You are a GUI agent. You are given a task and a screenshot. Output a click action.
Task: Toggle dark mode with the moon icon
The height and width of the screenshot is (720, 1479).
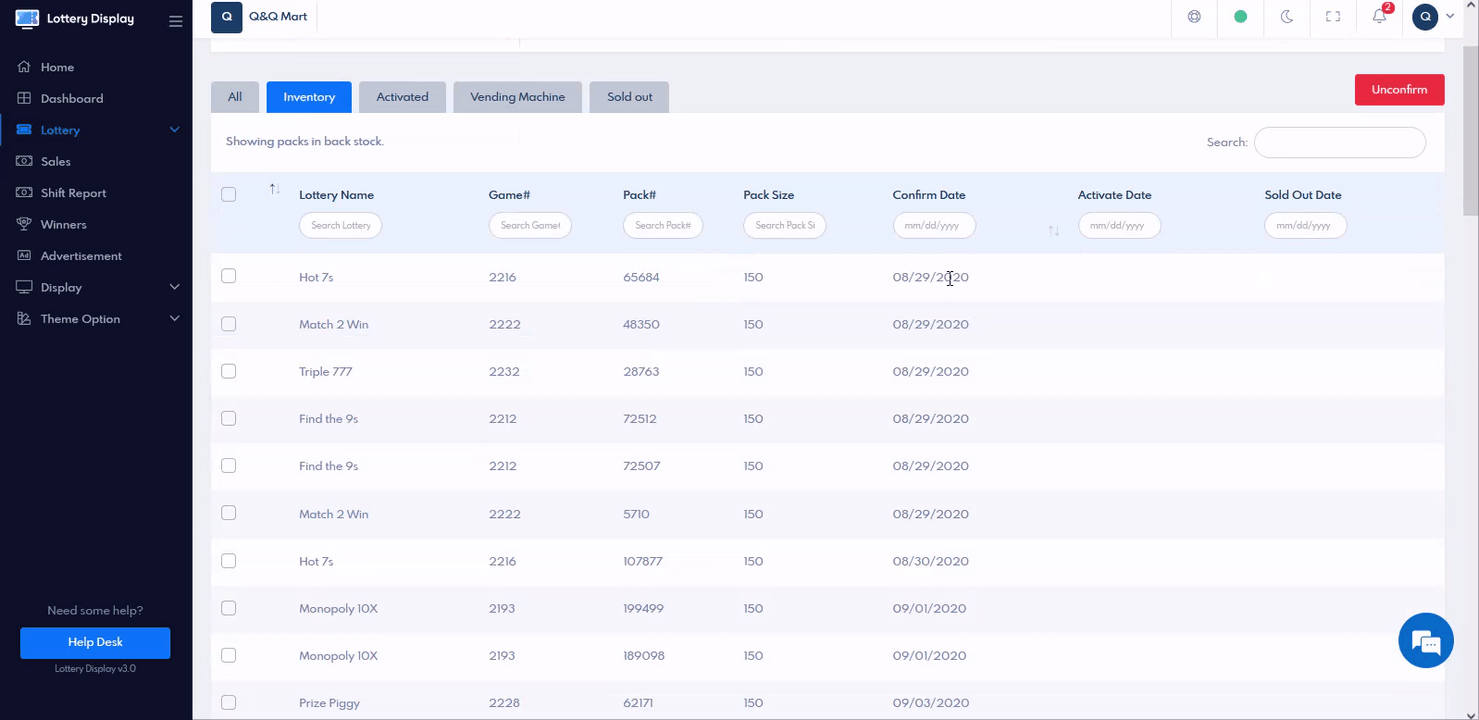(1287, 17)
